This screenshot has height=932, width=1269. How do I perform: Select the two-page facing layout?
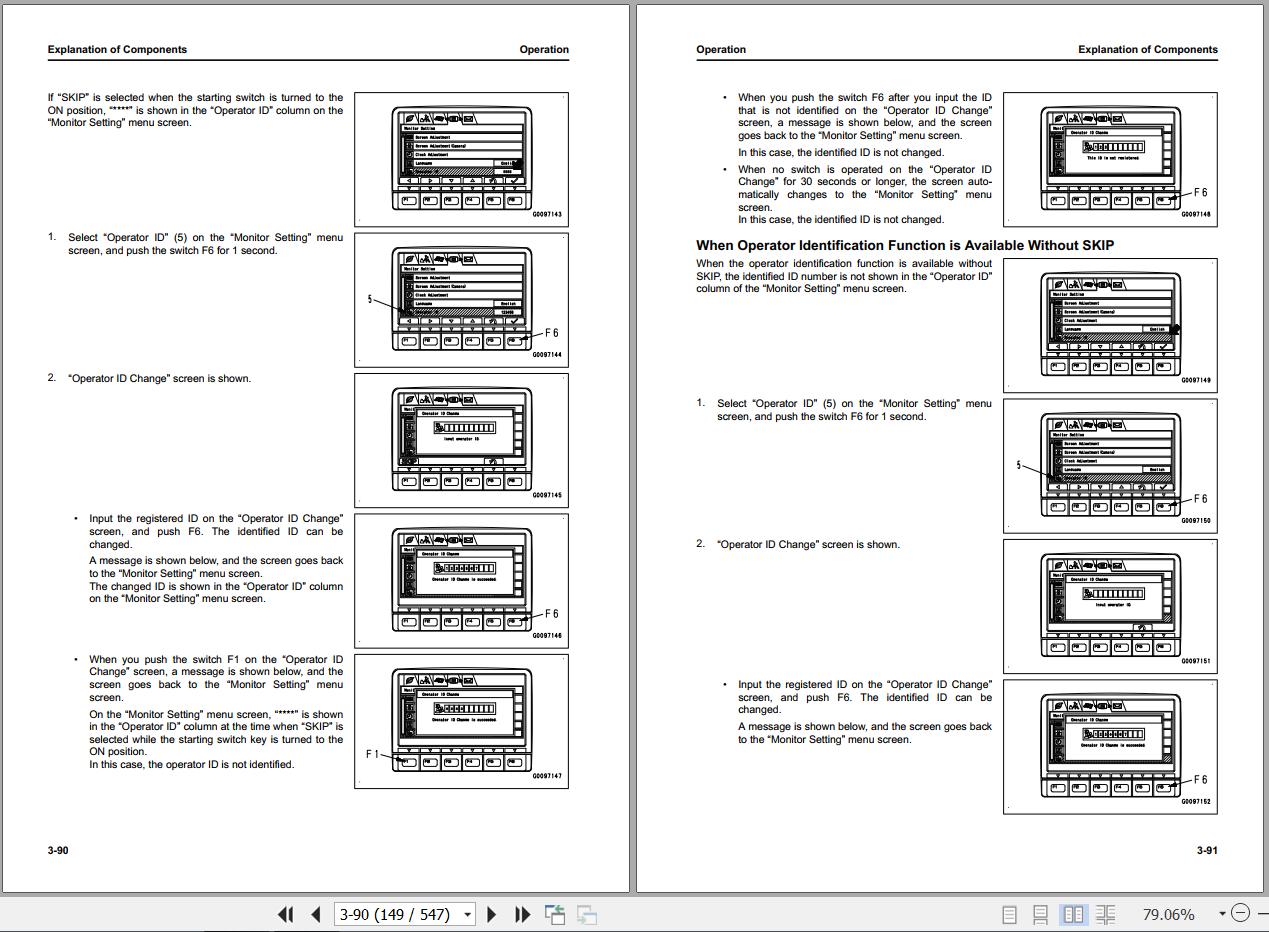pyautogui.click(x=1073, y=914)
